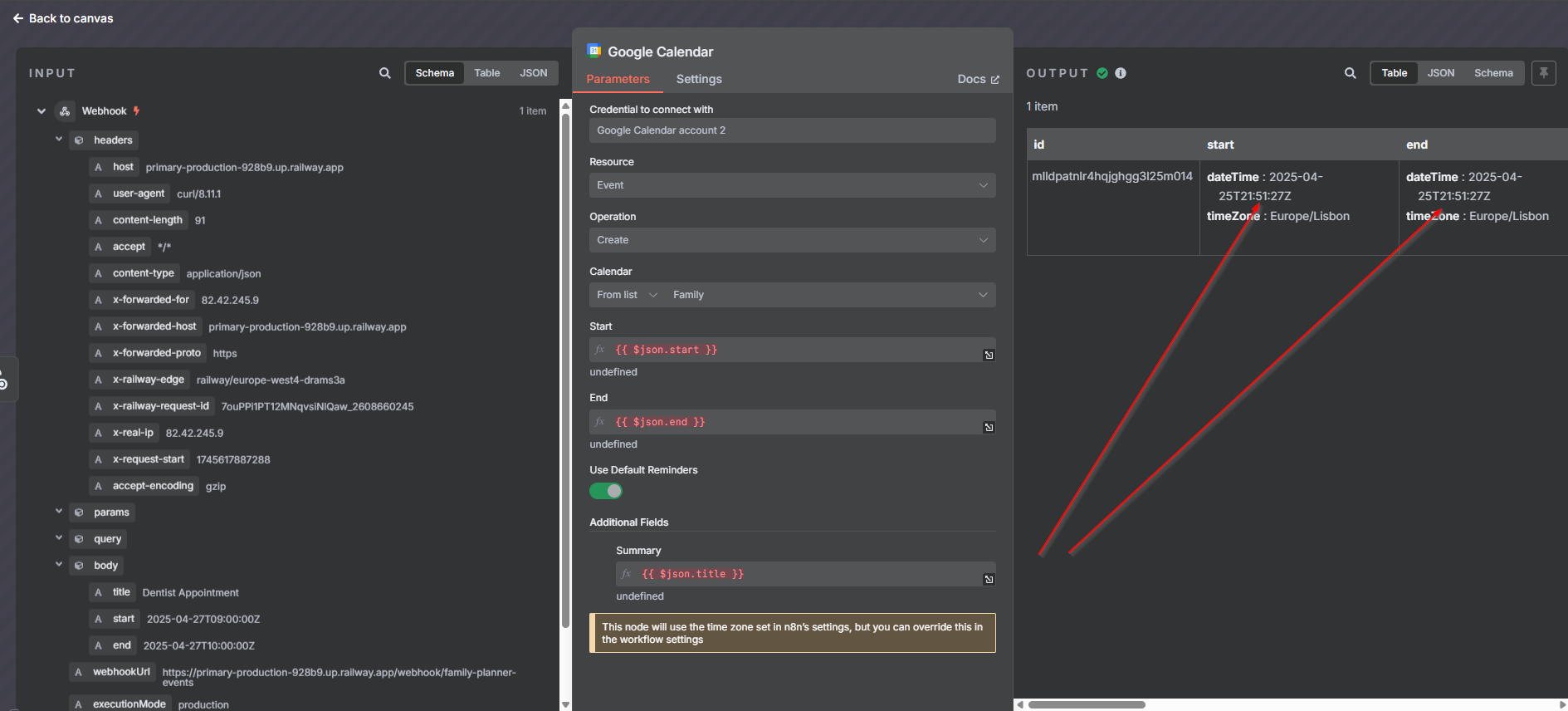
Task: Open the credential selector Google Calendar account 2
Action: (x=792, y=130)
